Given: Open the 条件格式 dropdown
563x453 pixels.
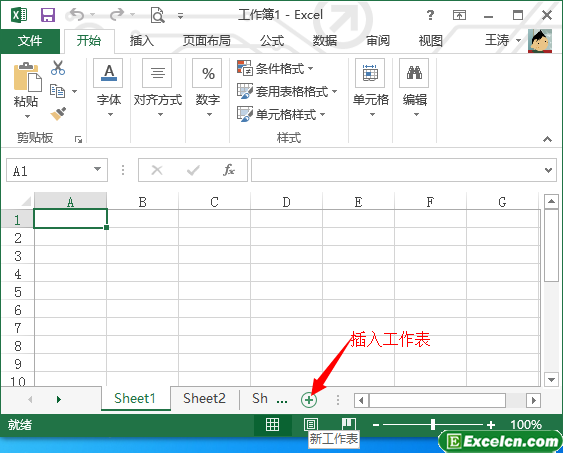Looking at the screenshot, I should [275, 68].
